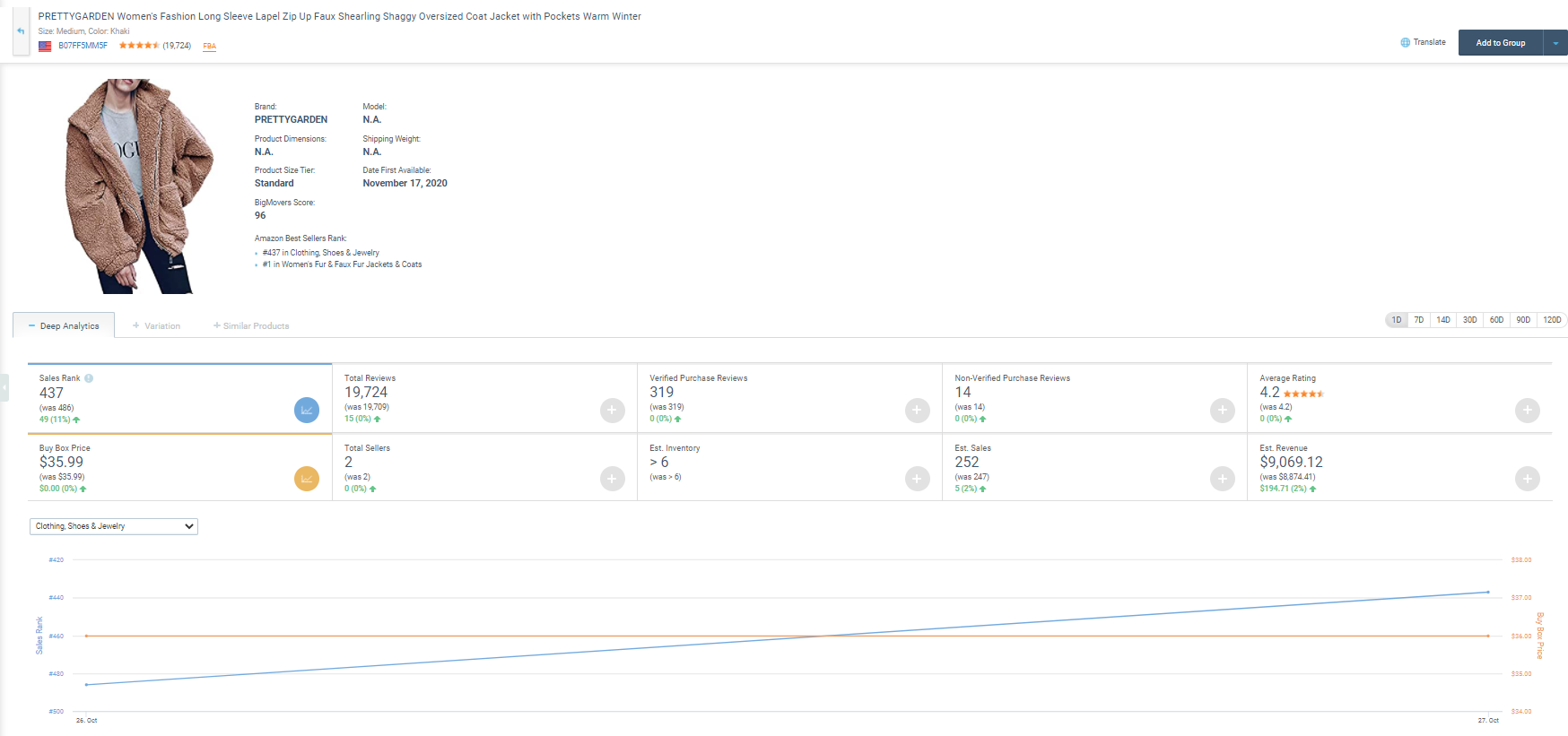Select the 60D time range
This screenshot has height=736, width=1568.
(x=1497, y=320)
